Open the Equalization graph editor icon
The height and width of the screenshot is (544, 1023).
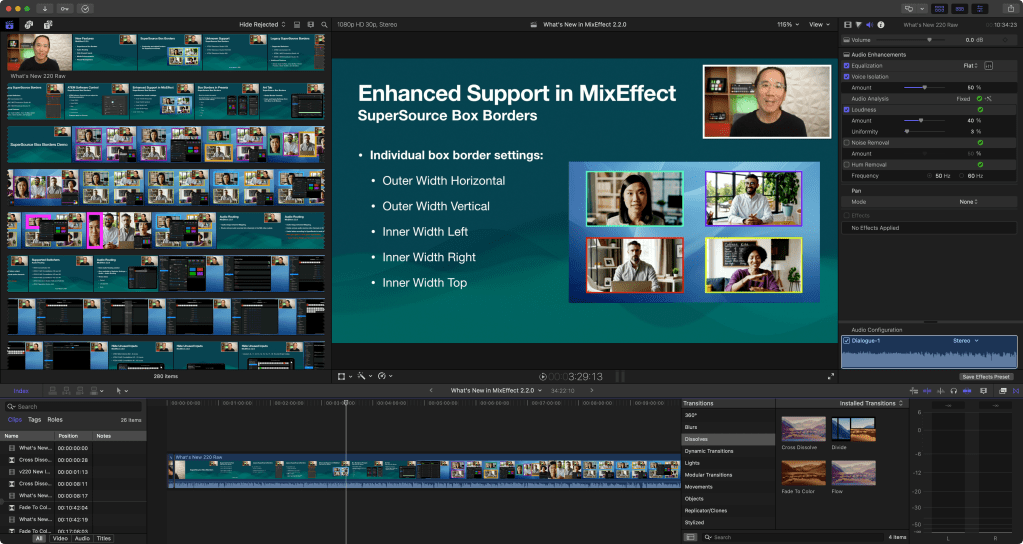tap(988, 65)
